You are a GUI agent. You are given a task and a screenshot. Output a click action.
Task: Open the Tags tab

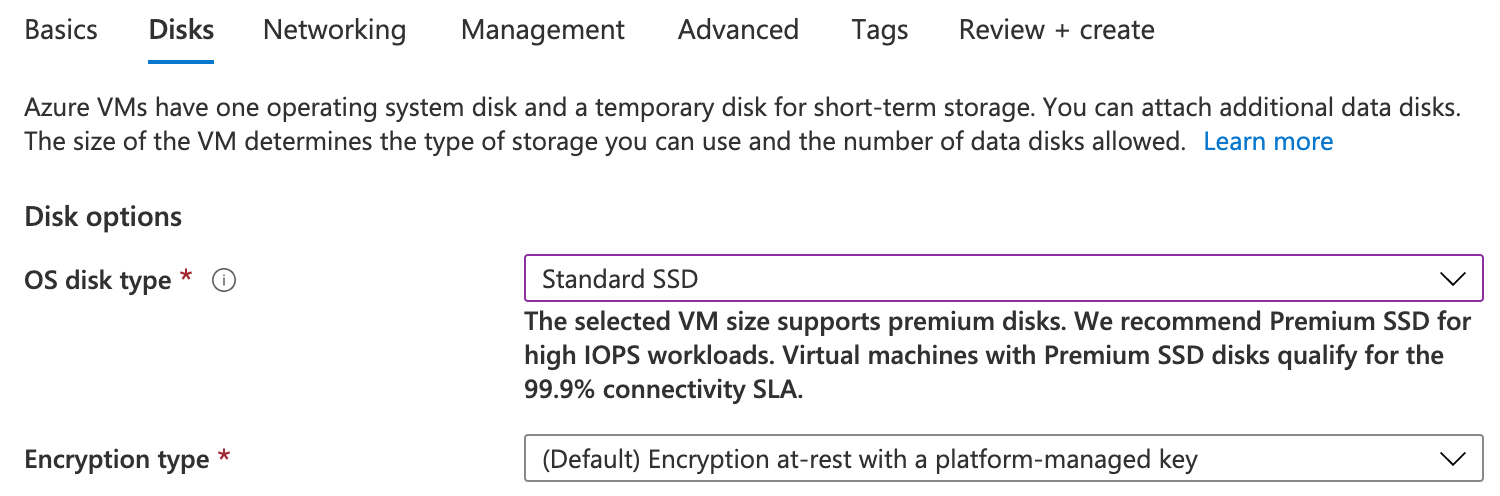pyautogui.click(x=880, y=30)
